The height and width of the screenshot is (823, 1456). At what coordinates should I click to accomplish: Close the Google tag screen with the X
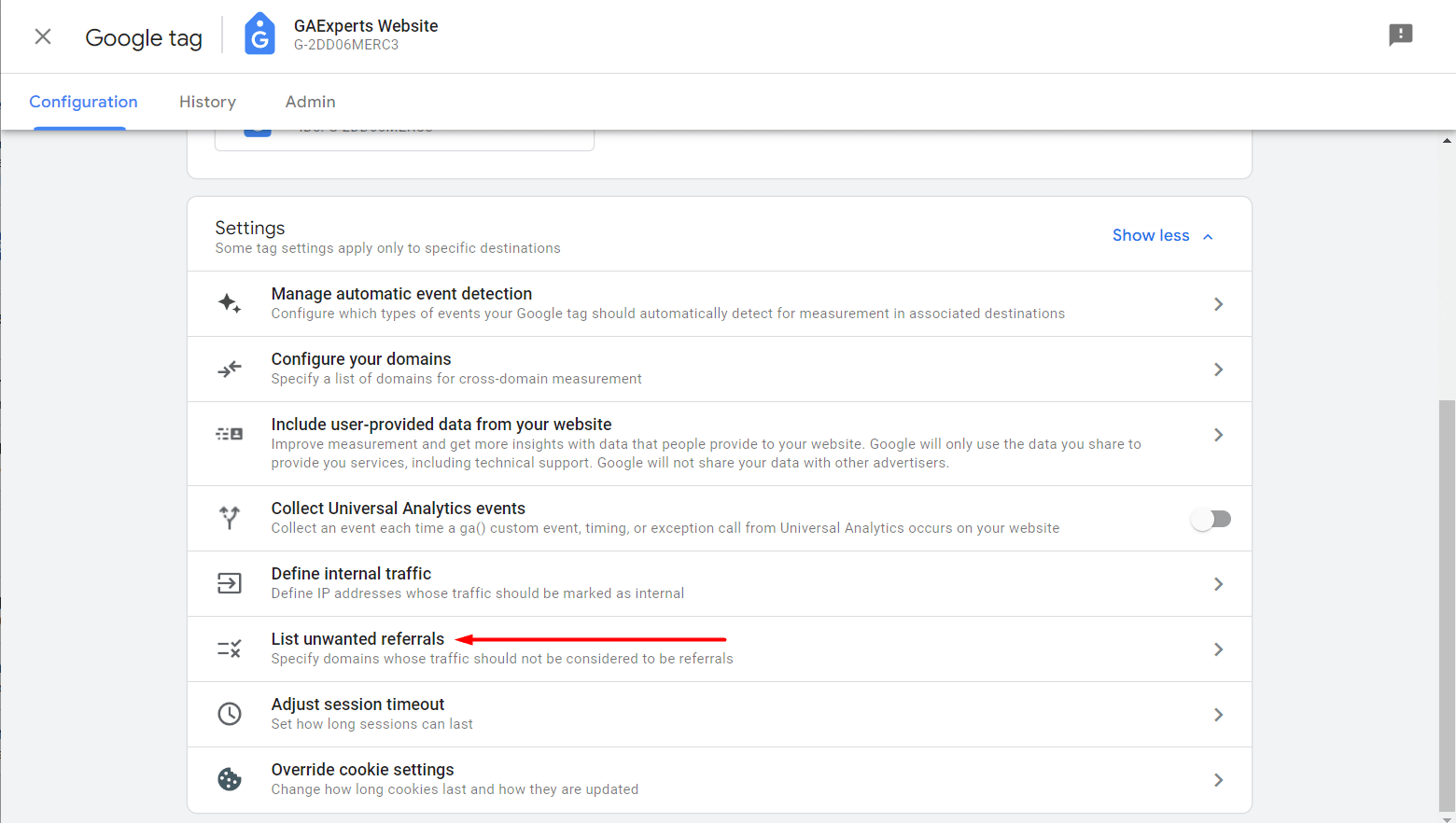click(x=42, y=35)
